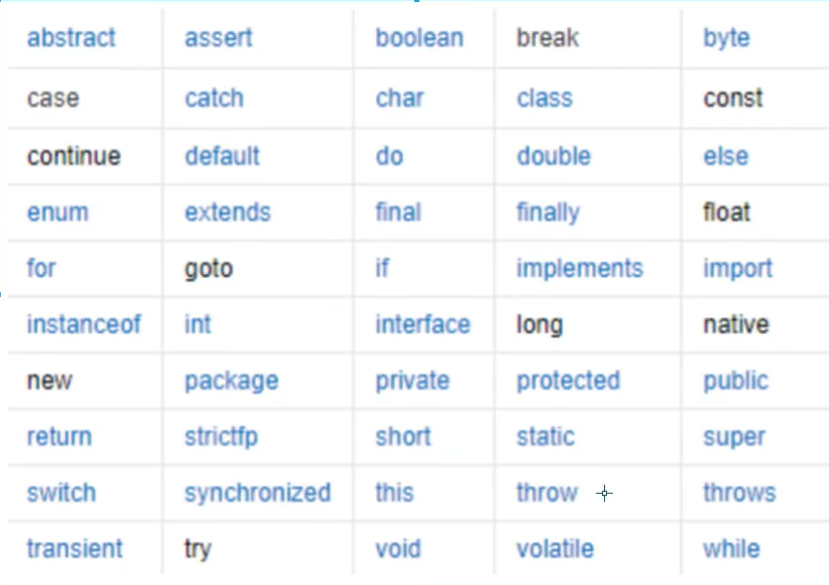Click the throws keyword link

click(740, 493)
